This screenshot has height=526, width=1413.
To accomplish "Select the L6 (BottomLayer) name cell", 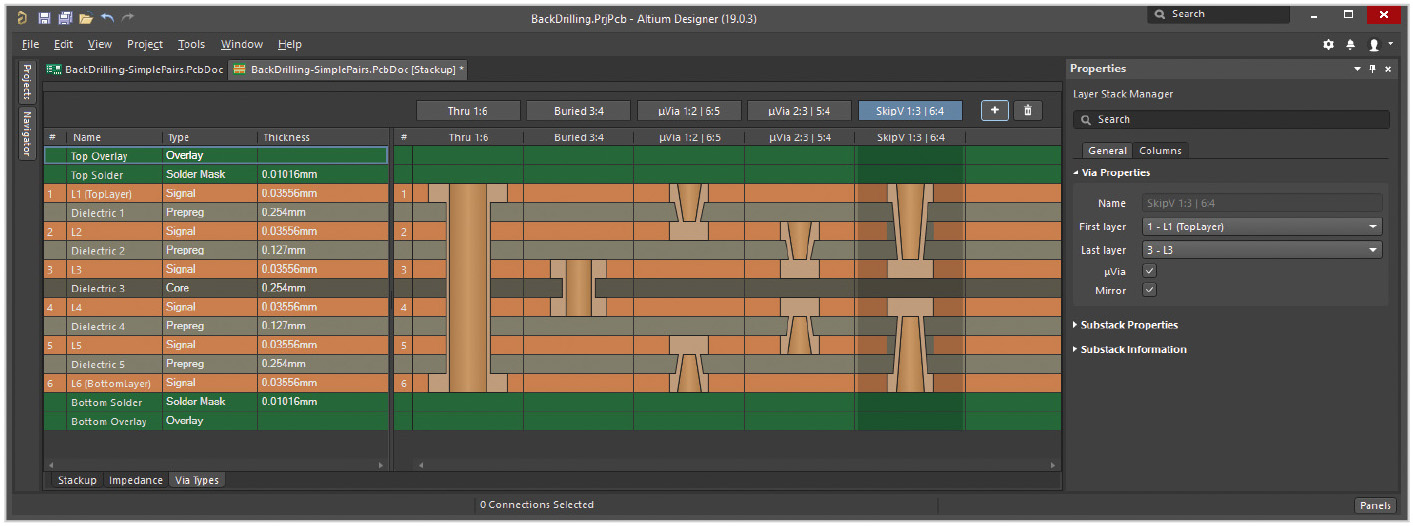I will coord(114,383).
